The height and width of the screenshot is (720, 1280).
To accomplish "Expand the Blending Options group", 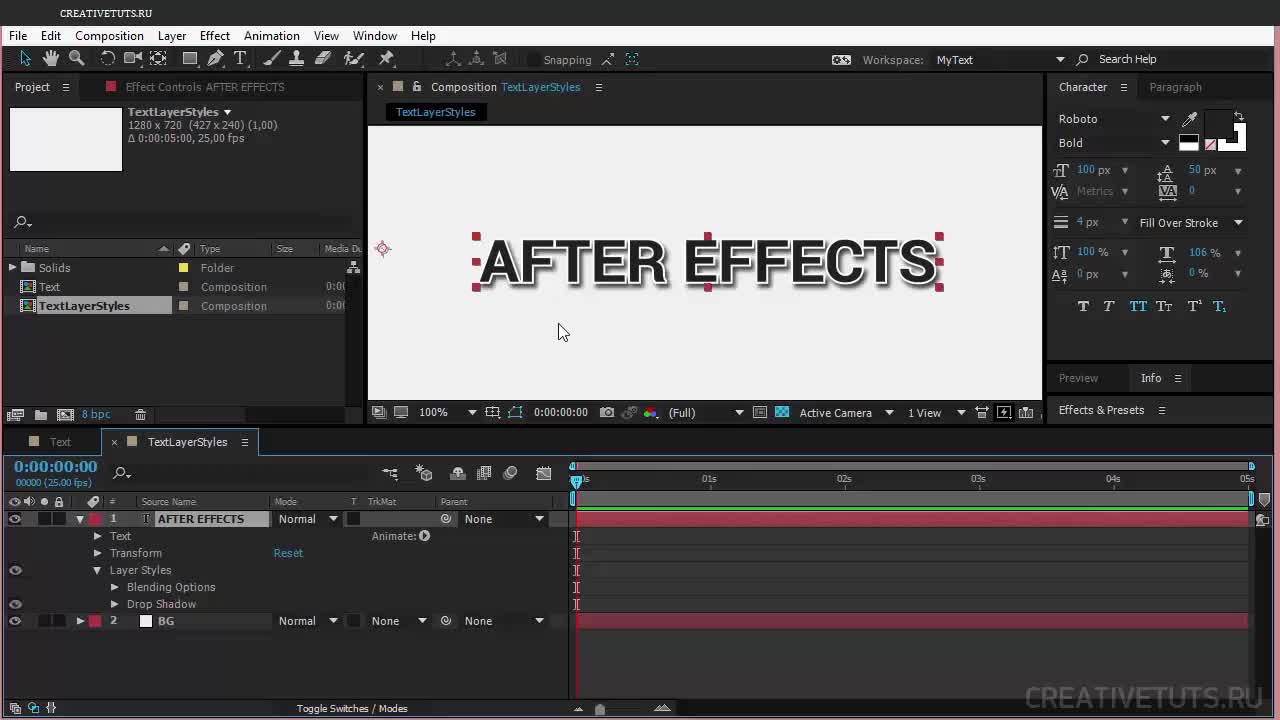I will click(115, 587).
